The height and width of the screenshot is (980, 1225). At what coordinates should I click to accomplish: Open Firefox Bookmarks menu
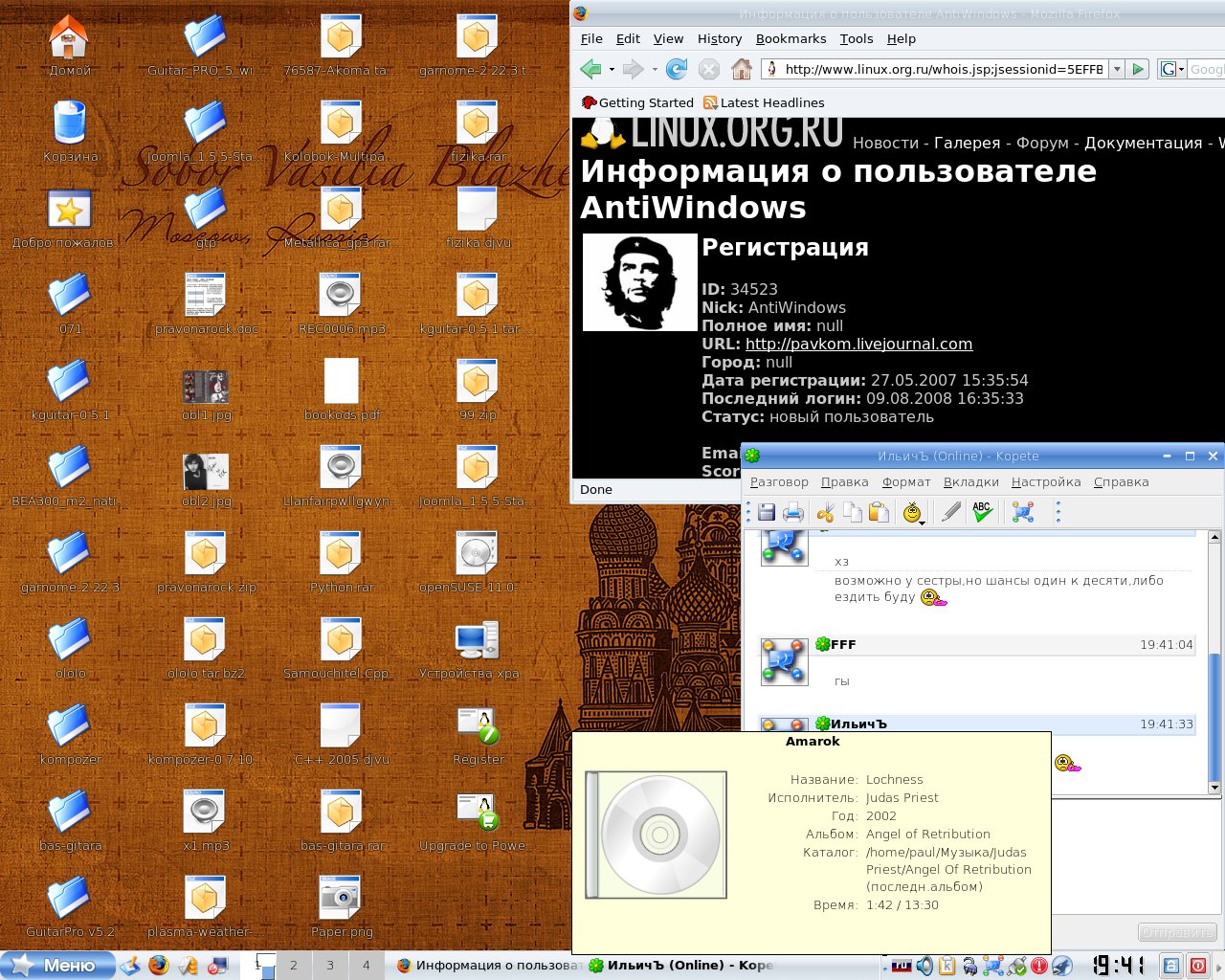[791, 39]
